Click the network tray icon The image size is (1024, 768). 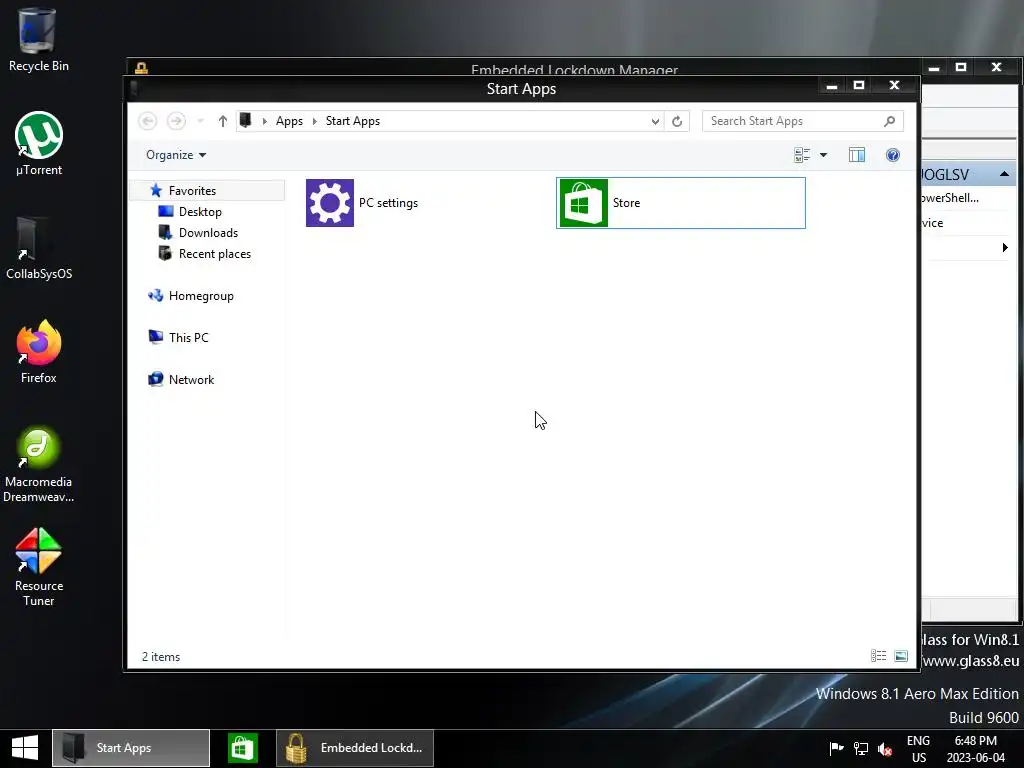[861, 748]
